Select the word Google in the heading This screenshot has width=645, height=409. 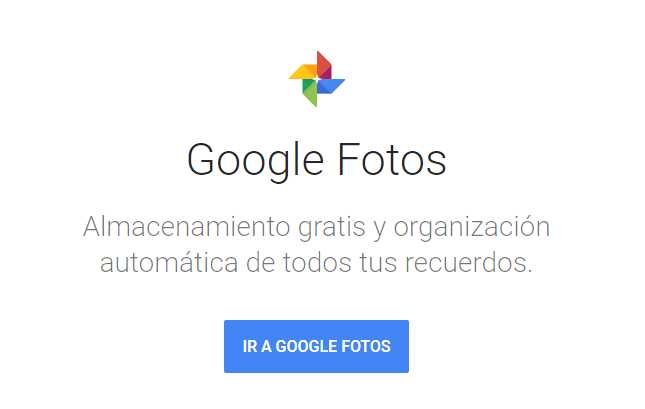[255, 162]
